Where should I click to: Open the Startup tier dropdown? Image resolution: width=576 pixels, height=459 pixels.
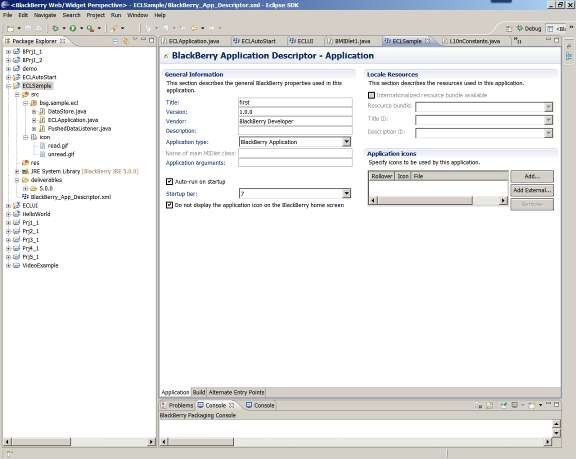346,193
